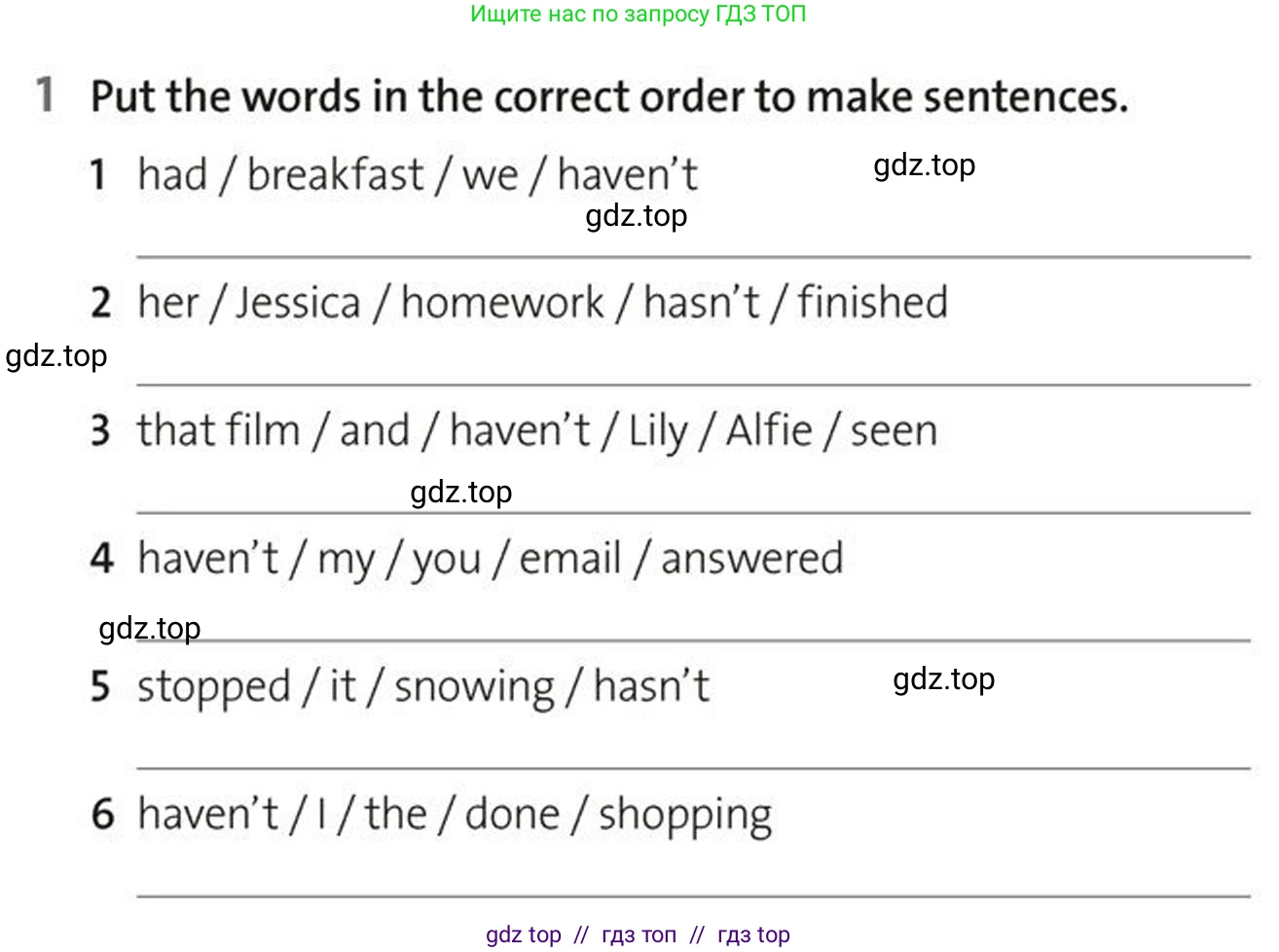Click the word 'finished' in sentence 2
Screen dimensions: 1279x952
872,303
